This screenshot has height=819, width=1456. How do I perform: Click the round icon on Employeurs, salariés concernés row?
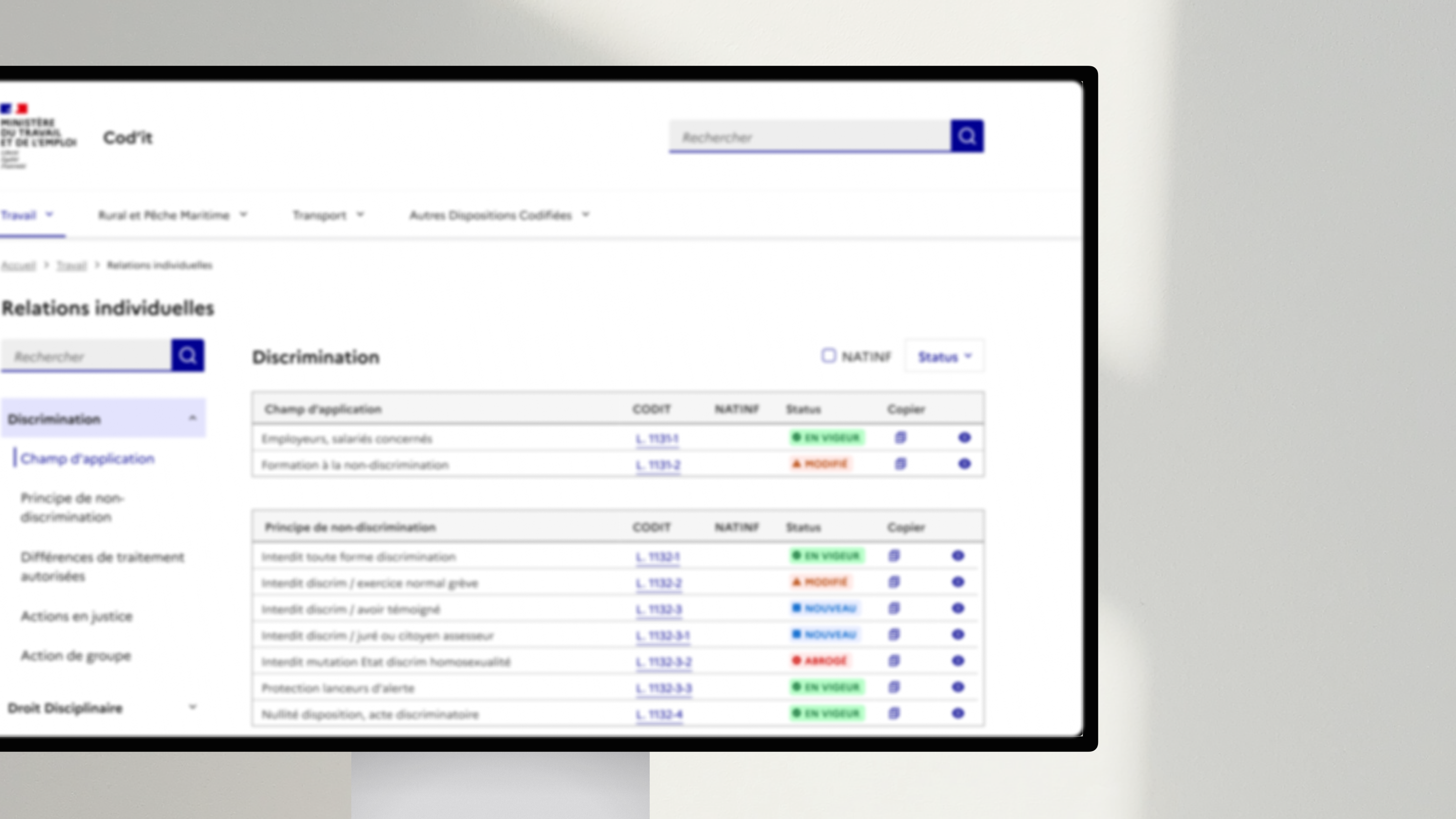pyautogui.click(x=964, y=437)
